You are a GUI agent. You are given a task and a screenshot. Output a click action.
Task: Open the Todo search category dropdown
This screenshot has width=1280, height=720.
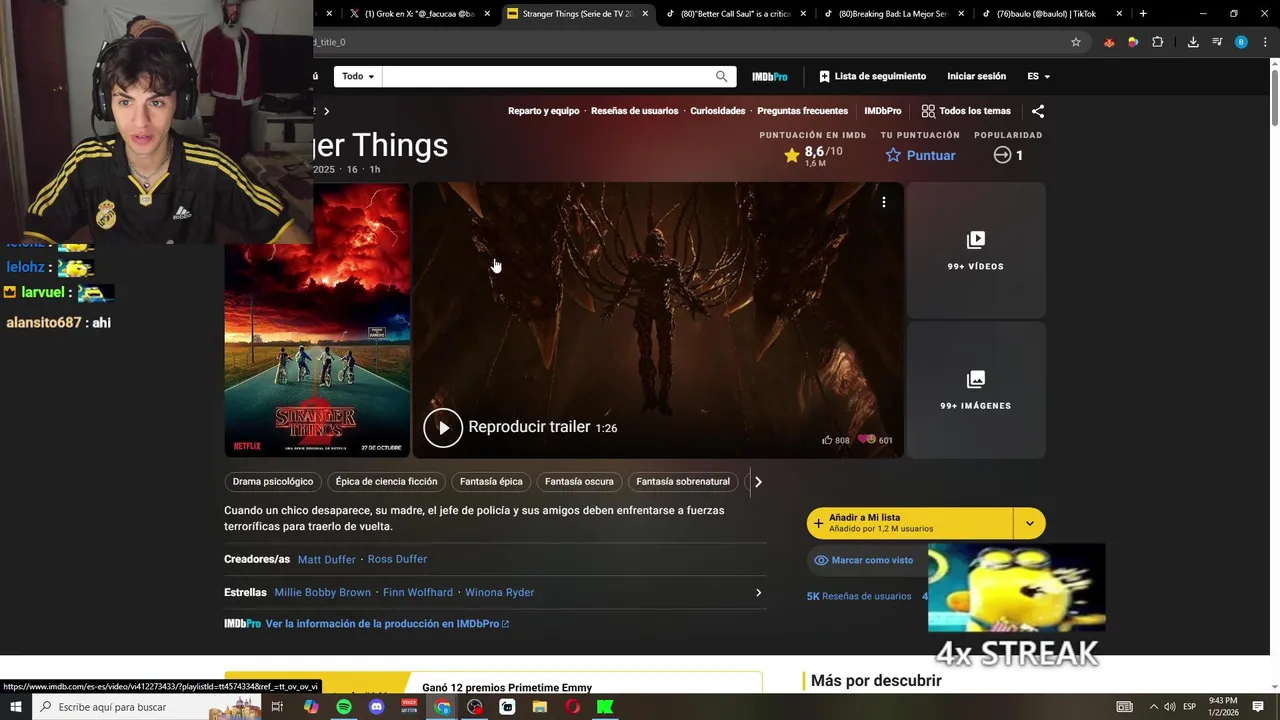(x=358, y=77)
